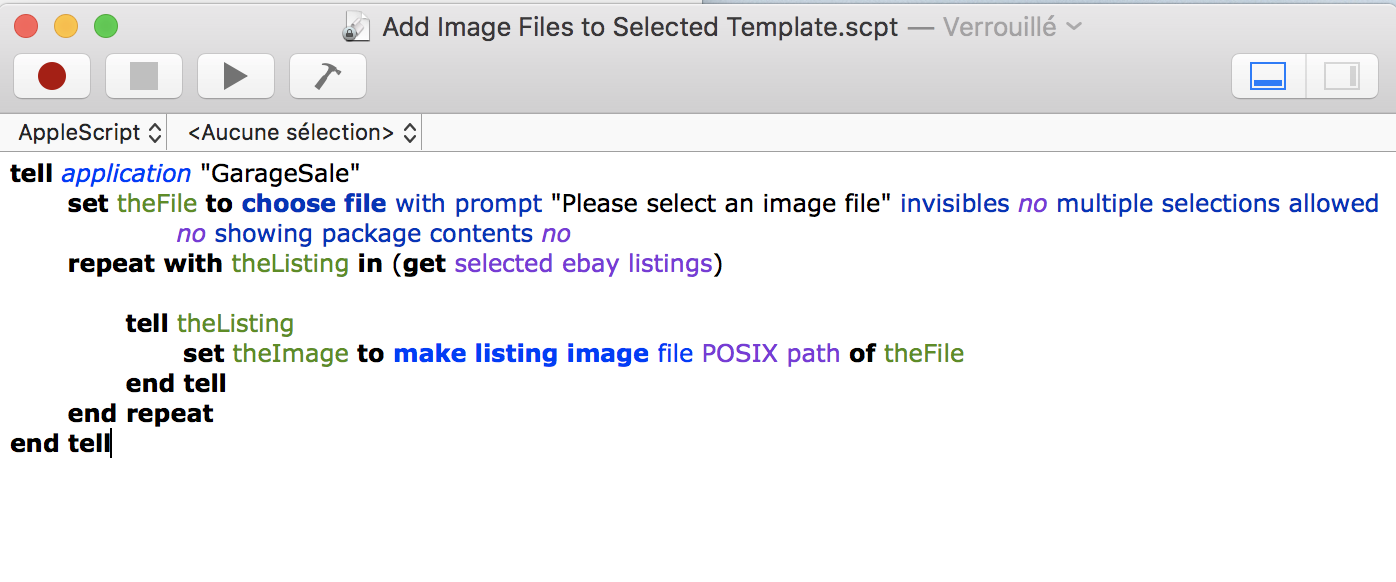Click the "end repeat" line
Image resolution: width=1396 pixels, height=582 pixels.
pyautogui.click(x=141, y=414)
